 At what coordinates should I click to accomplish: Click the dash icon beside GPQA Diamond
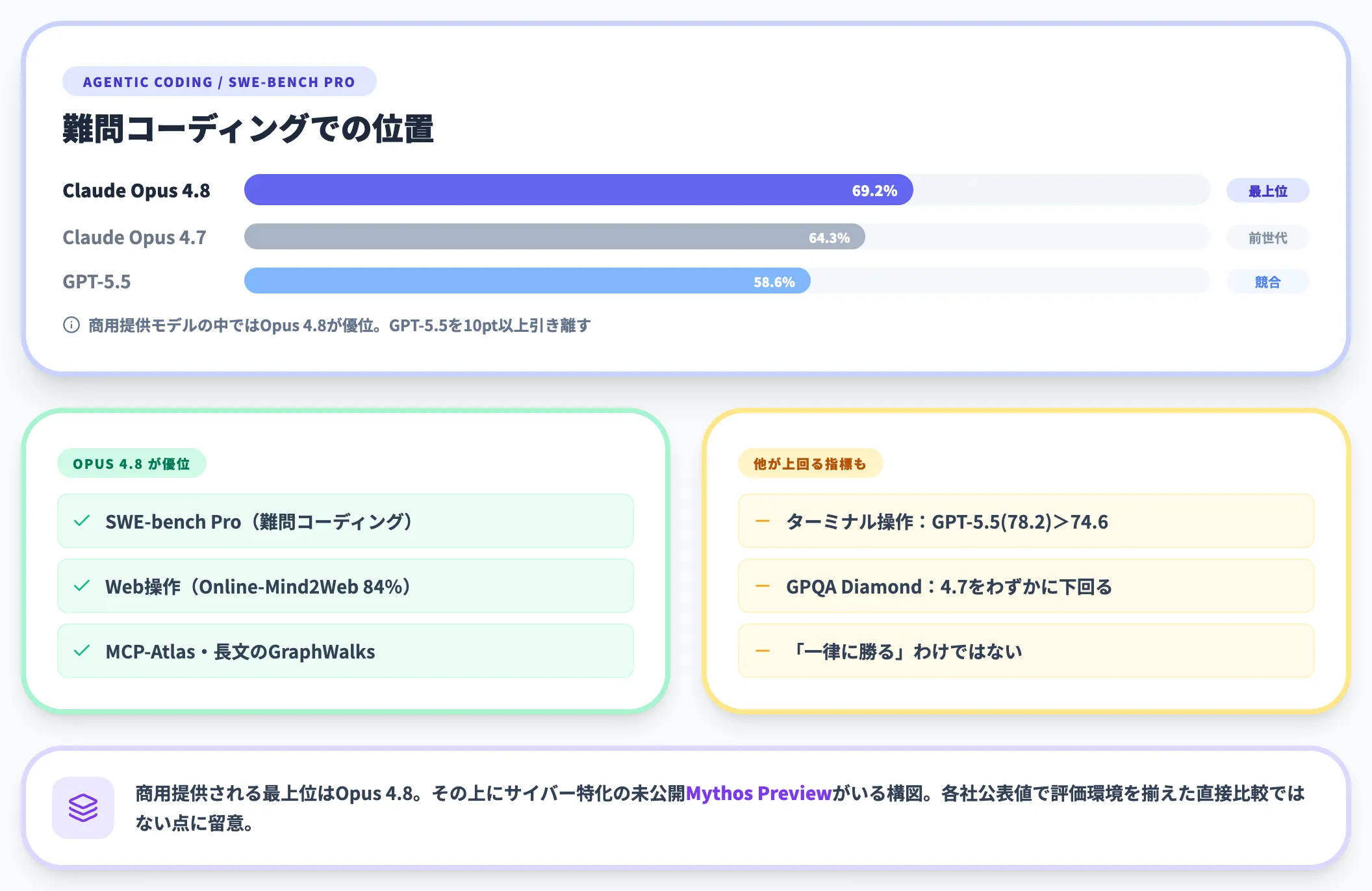click(x=763, y=586)
